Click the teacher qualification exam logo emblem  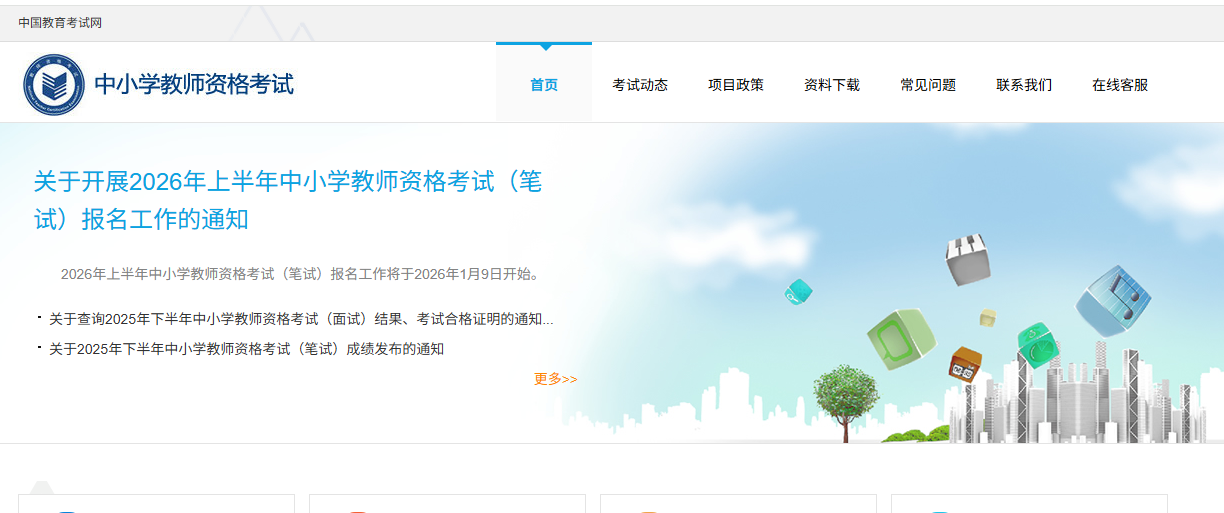(x=54, y=85)
